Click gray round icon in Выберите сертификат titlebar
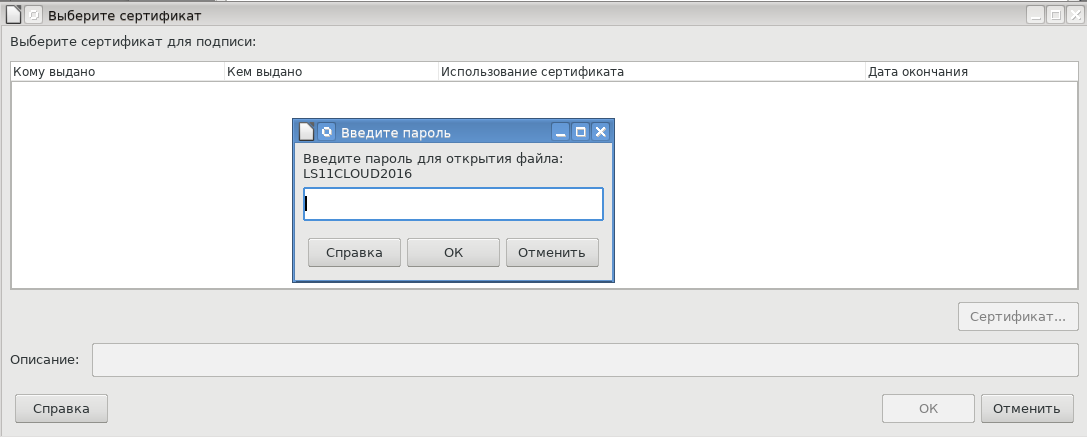Viewport: 1087px width, 437px height. click(x=33, y=15)
